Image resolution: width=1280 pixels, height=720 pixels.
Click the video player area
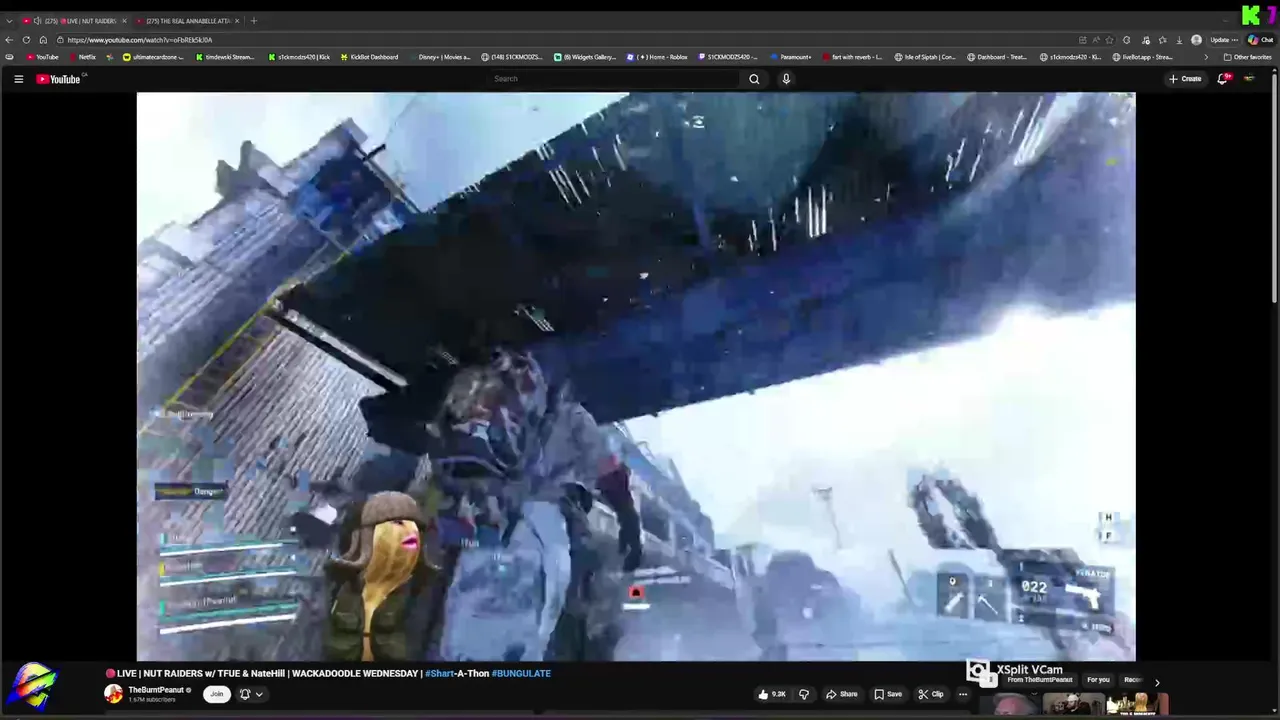tap(636, 376)
